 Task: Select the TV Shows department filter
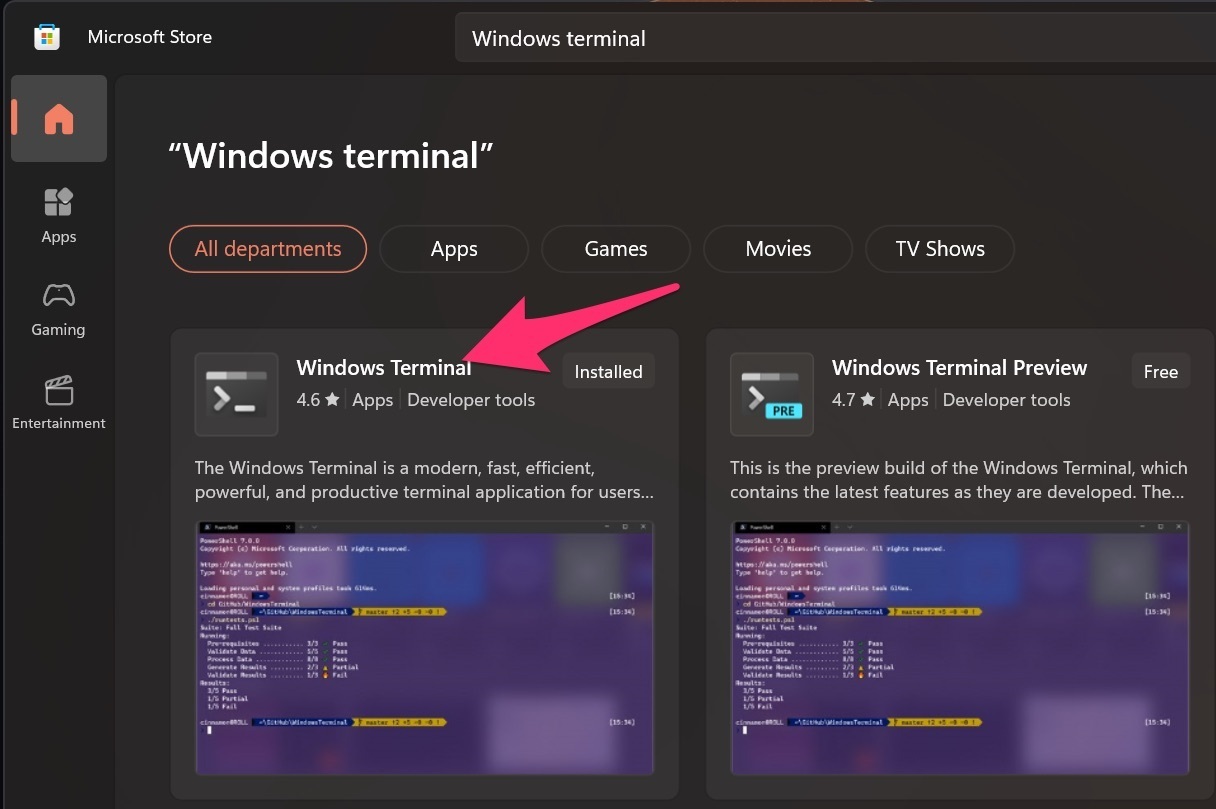point(939,248)
